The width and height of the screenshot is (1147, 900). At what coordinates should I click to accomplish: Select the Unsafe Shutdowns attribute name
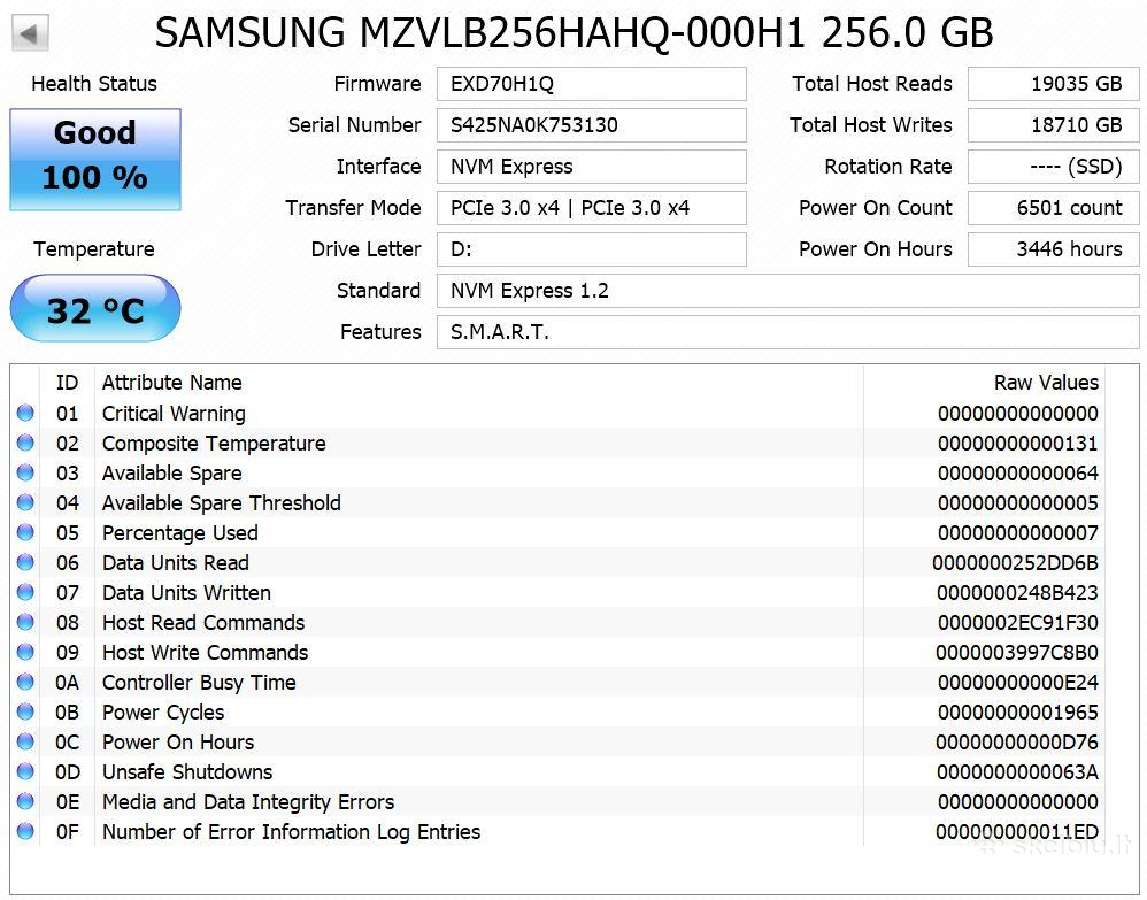[x=187, y=772]
